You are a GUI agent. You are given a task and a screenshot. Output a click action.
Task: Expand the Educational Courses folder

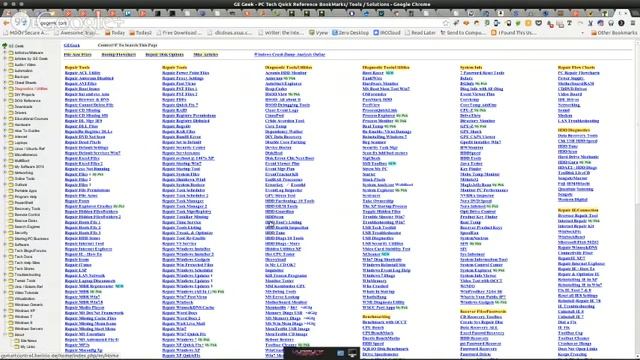pos(5,119)
